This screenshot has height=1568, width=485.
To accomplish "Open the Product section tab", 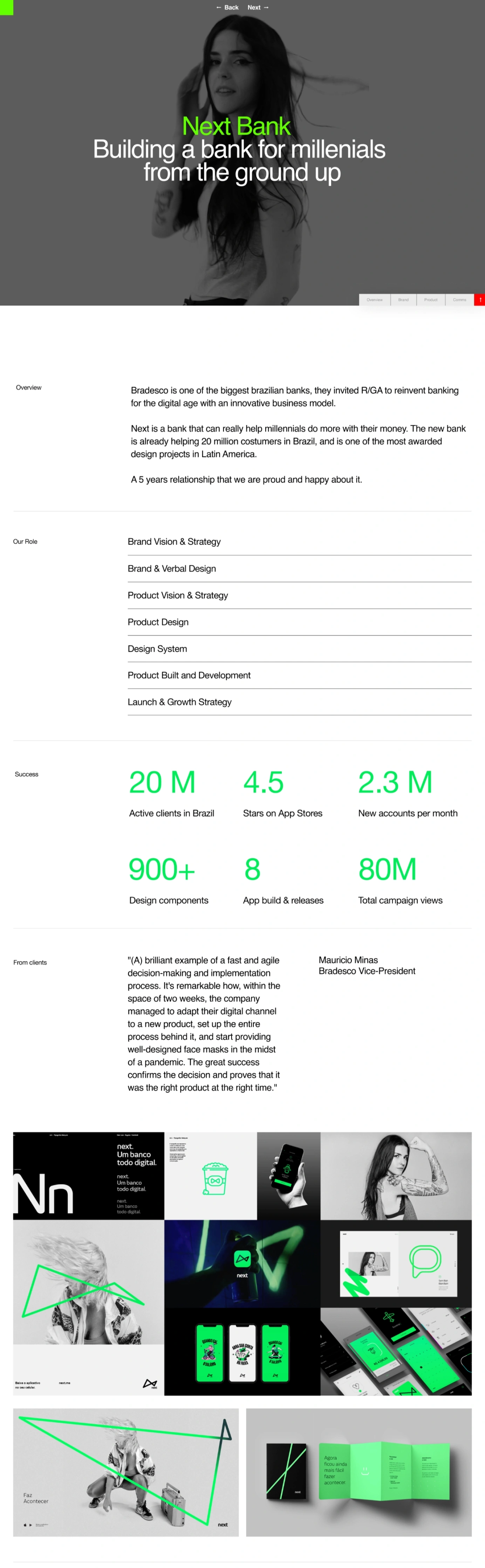I will tap(431, 300).
